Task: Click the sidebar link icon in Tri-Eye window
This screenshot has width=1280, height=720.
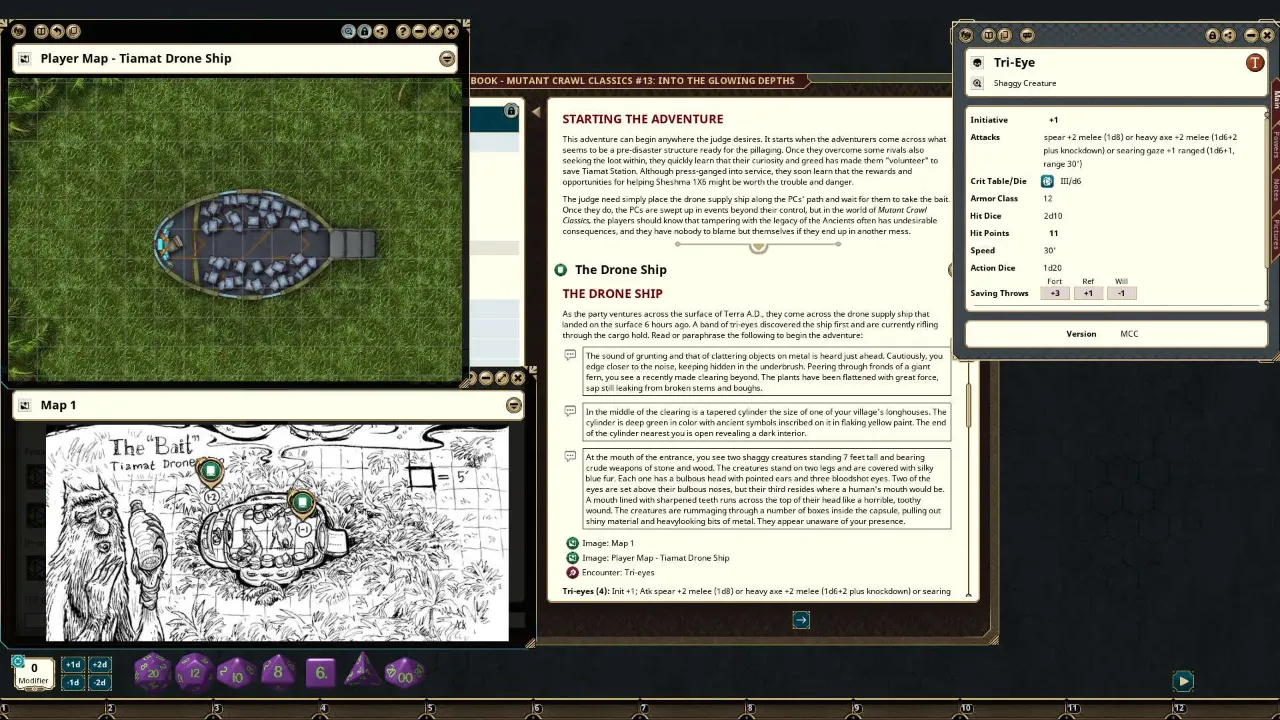Action: [965, 35]
